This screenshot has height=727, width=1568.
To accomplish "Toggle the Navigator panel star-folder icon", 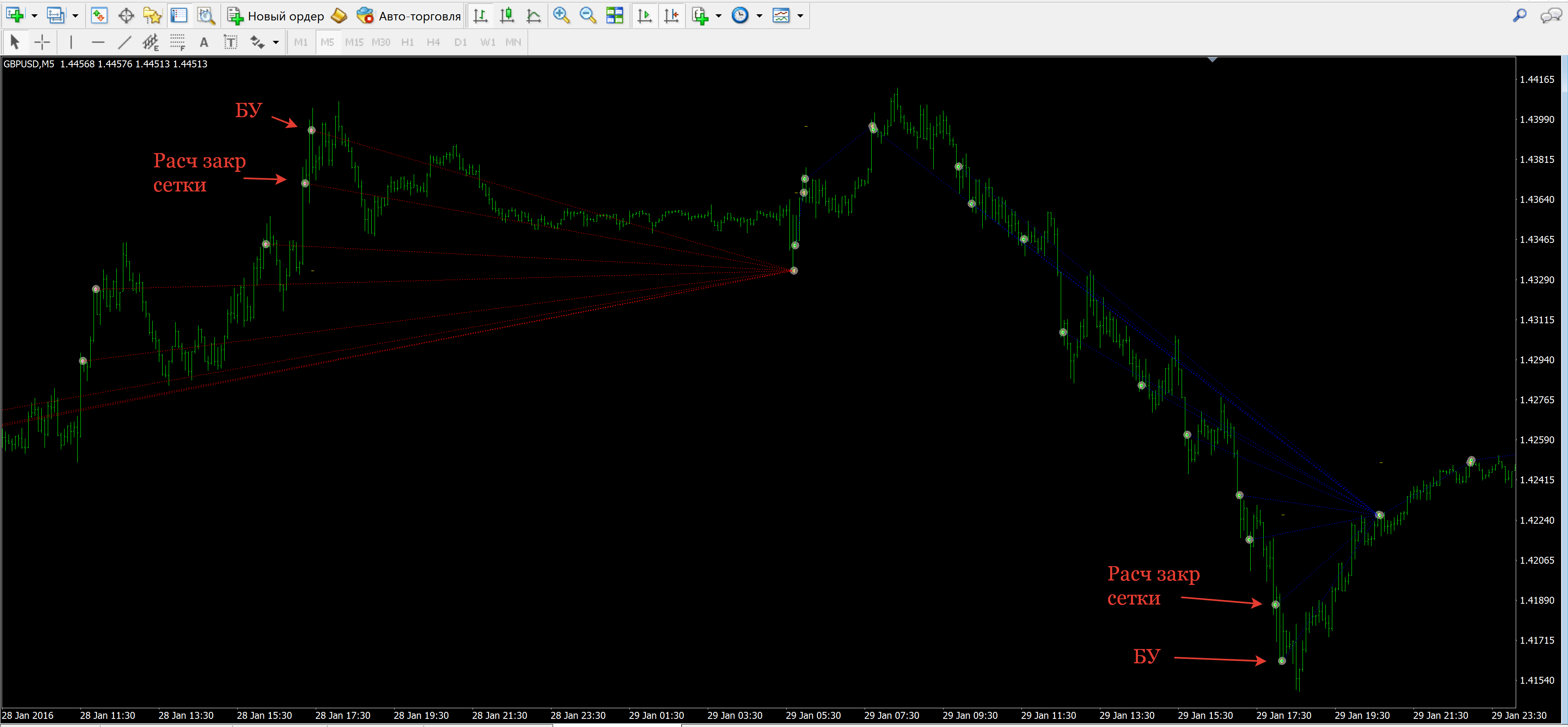I will [x=152, y=16].
